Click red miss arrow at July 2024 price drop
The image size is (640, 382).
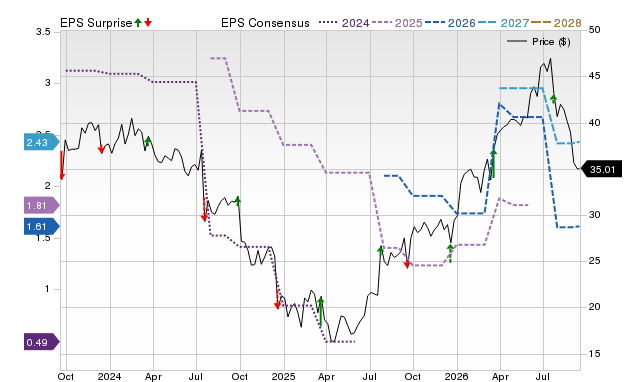pos(204,210)
